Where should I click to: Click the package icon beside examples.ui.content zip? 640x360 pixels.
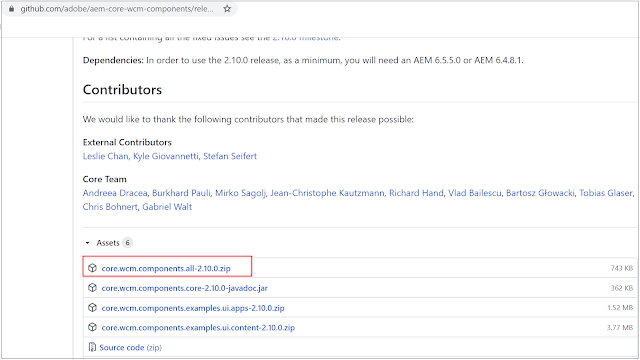93,327
